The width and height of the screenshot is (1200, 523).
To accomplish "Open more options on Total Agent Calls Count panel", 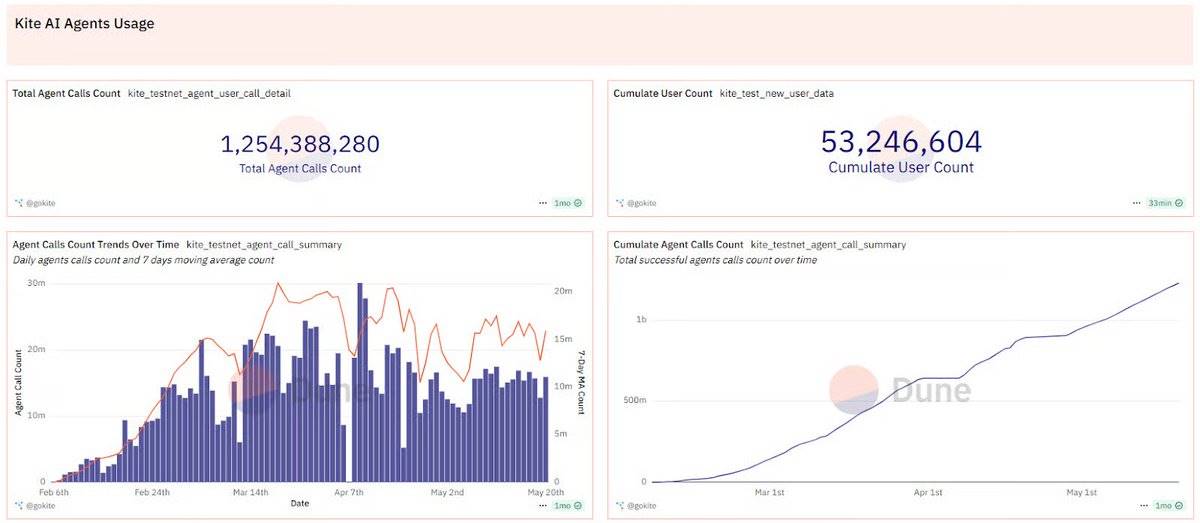I will pos(543,202).
